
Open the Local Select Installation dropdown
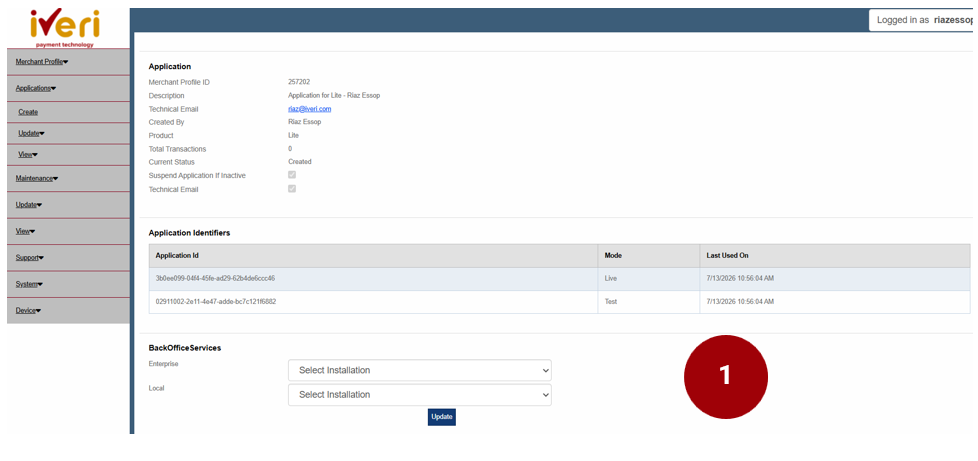click(x=420, y=395)
